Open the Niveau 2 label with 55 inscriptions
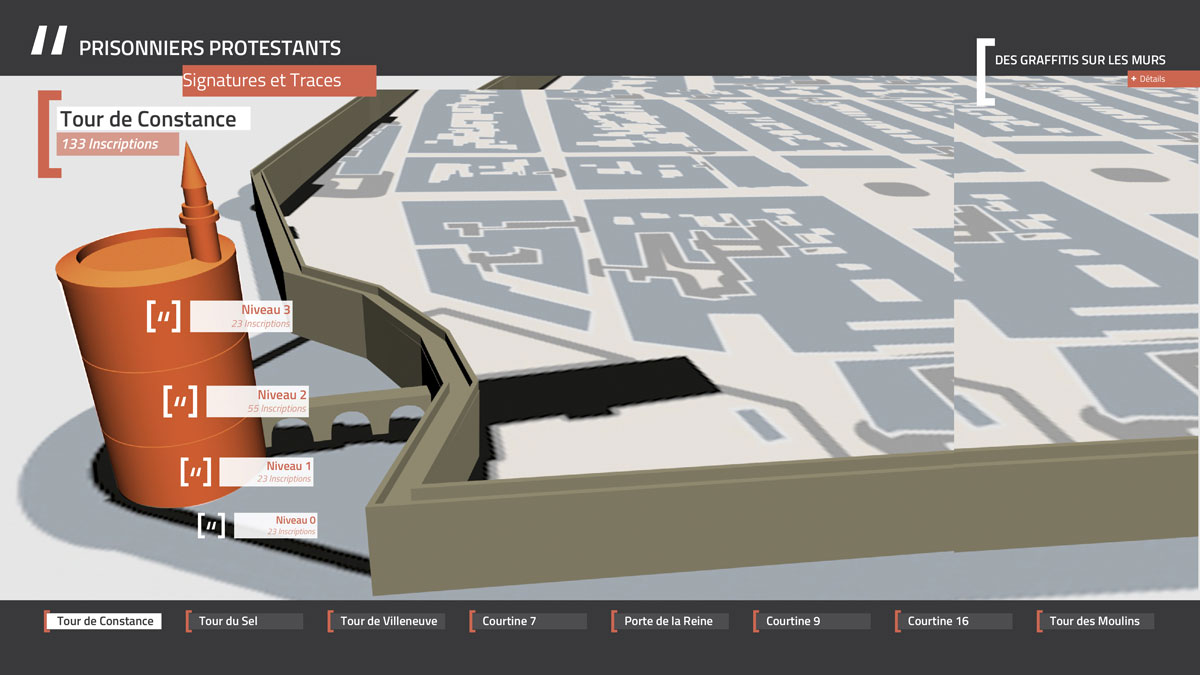This screenshot has width=1200, height=675. point(257,401)
